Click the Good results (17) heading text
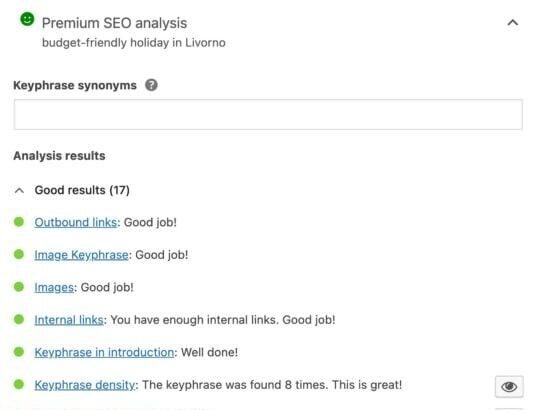This screenshot has width=533, height=410. click(82, 190)
